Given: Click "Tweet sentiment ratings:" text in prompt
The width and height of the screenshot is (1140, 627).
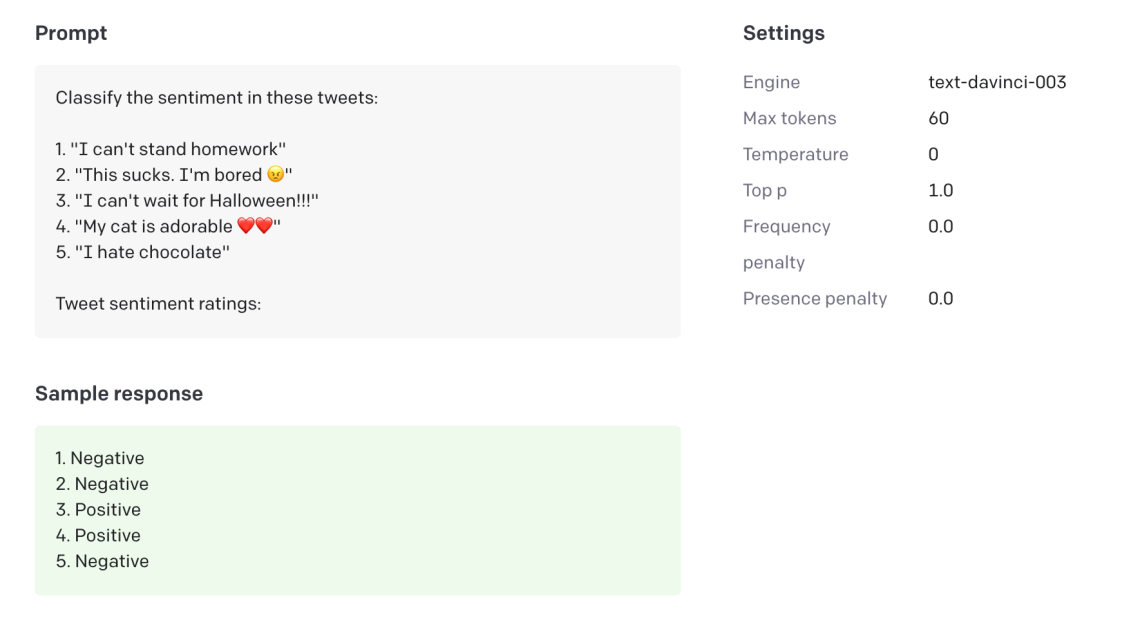Looking at the screenshot, I should (x=158, y=303).
